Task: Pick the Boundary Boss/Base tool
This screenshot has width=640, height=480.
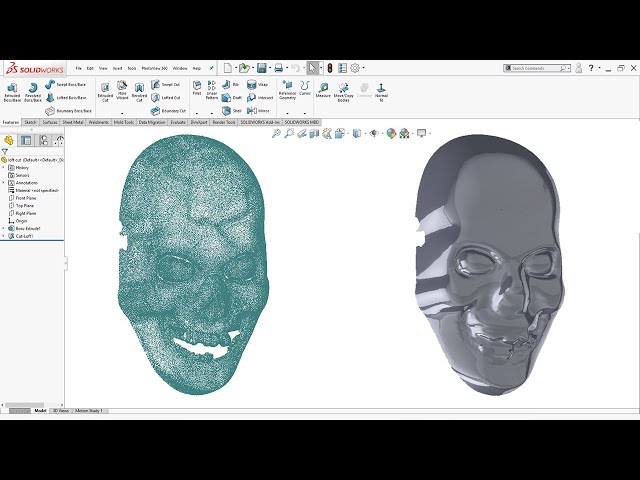Action: 69,111
